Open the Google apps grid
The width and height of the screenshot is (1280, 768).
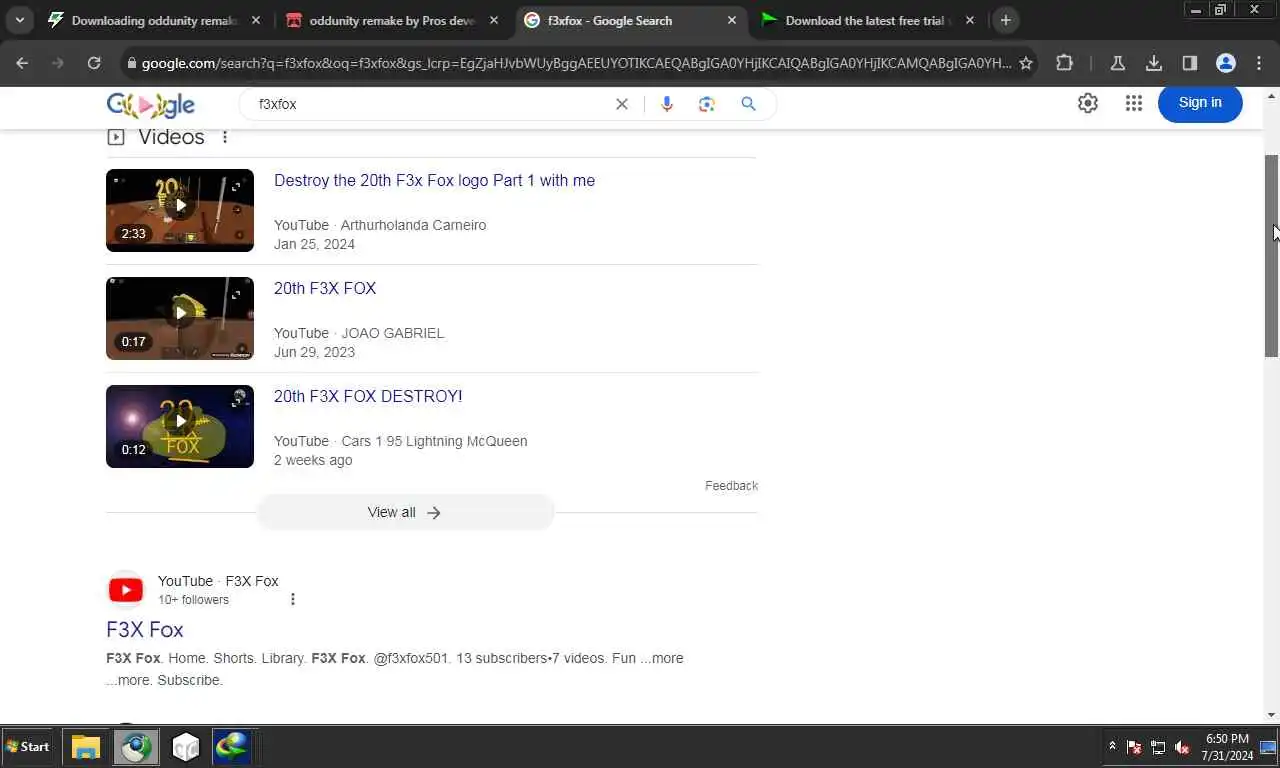click(1133, 103)
